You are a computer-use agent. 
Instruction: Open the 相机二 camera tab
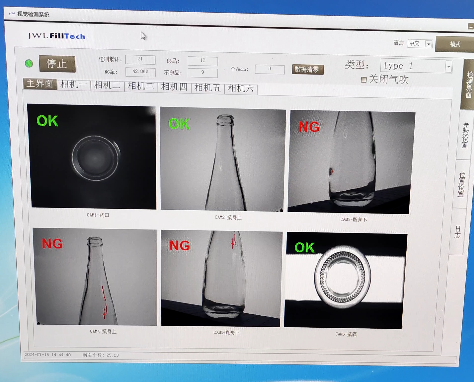(x=107, y=86)
